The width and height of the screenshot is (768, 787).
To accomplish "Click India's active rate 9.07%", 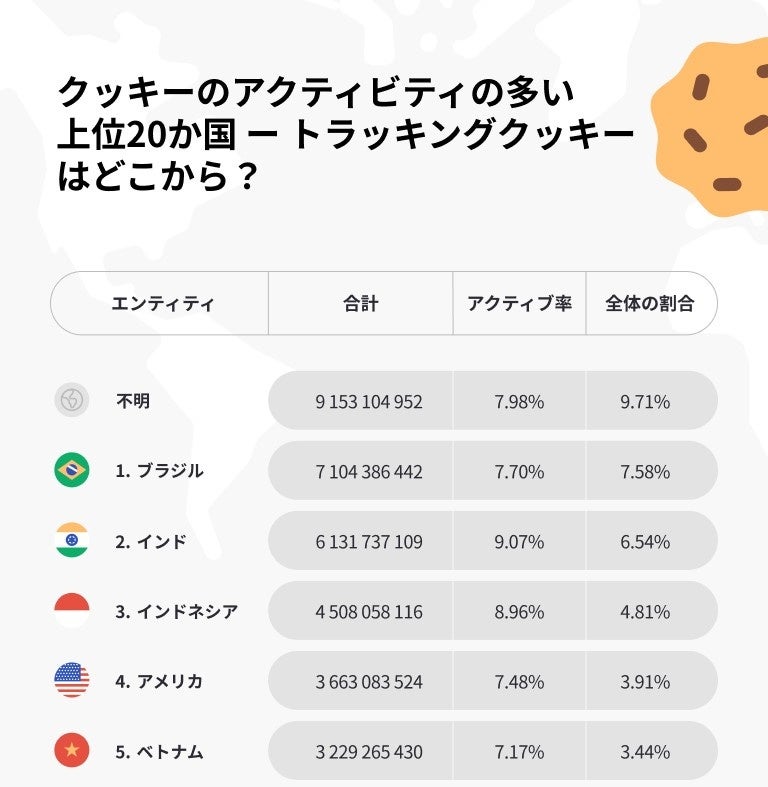I will point(519,541).
